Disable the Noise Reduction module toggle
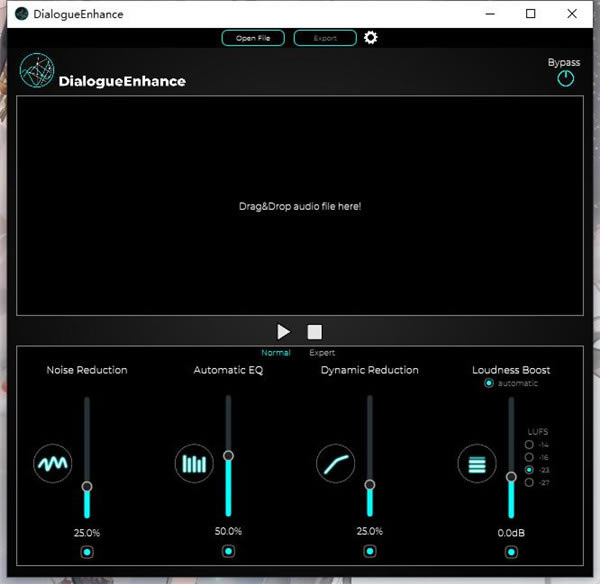This screenshot has width=600, height=584. click(87, 551)
